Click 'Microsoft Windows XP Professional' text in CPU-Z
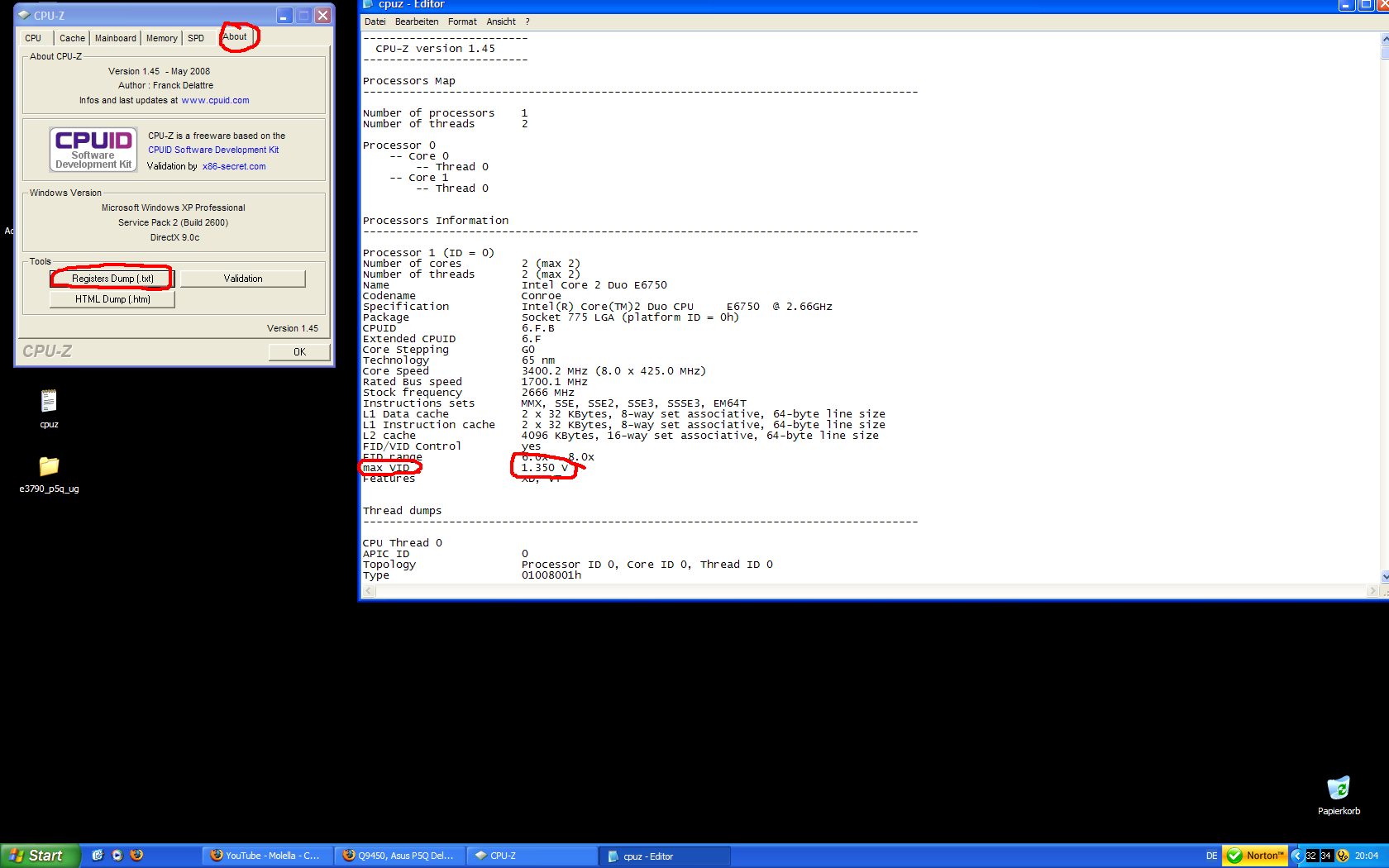The image size is (1389, 868). pyautogui.click(x=174, y=207)
